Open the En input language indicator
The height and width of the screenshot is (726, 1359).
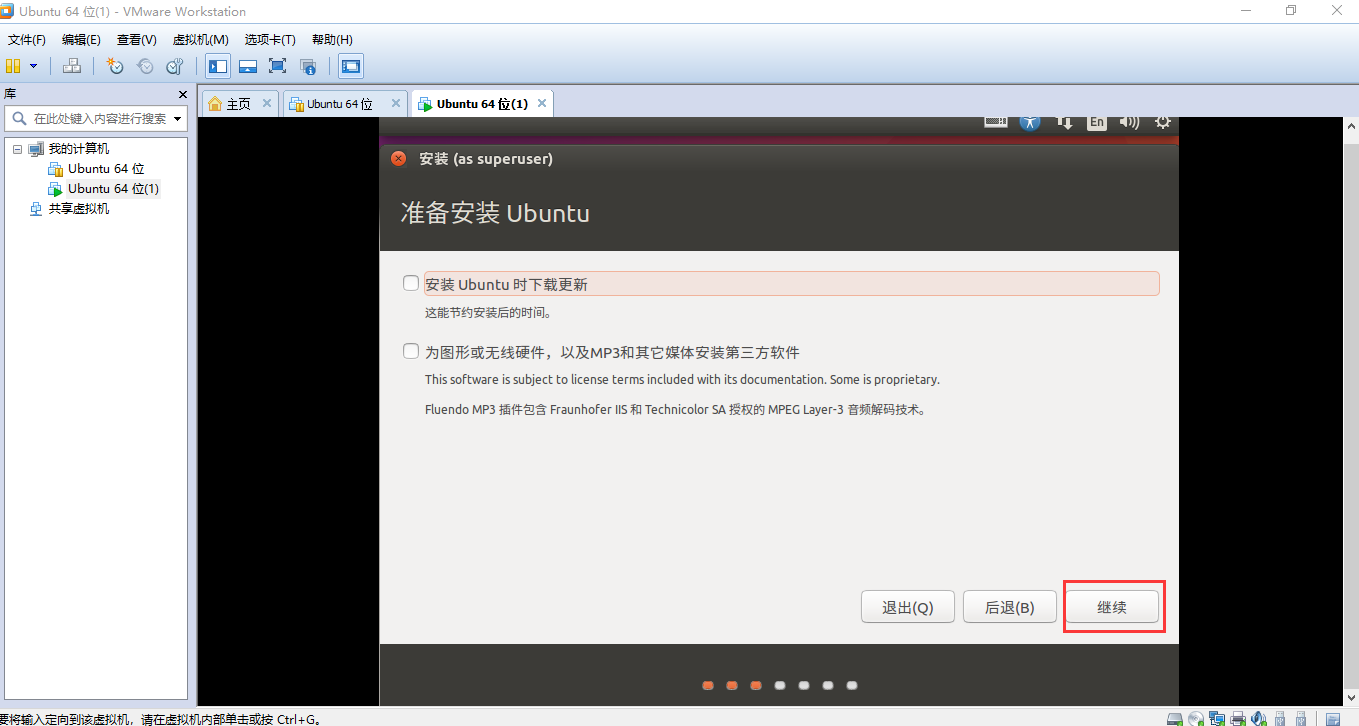tap(1097, 122)
